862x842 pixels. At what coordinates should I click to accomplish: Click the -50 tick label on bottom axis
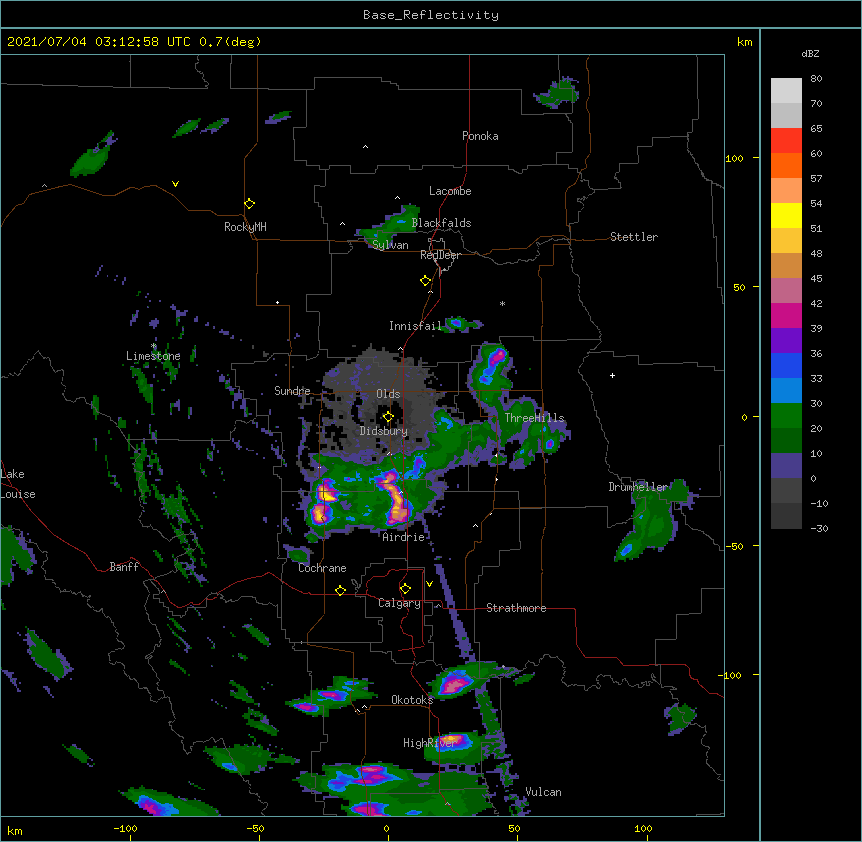pyautogui.click(x=255, y=828)
